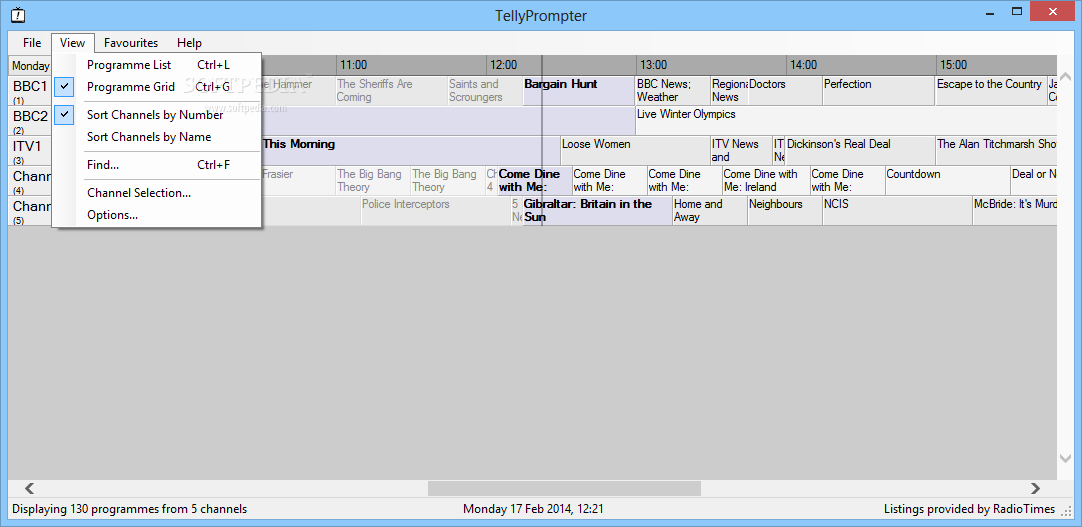This screenshot has width=1082, height=527.
Task: Select the Bargain Hunt programme
Action: tap(578, 90)
